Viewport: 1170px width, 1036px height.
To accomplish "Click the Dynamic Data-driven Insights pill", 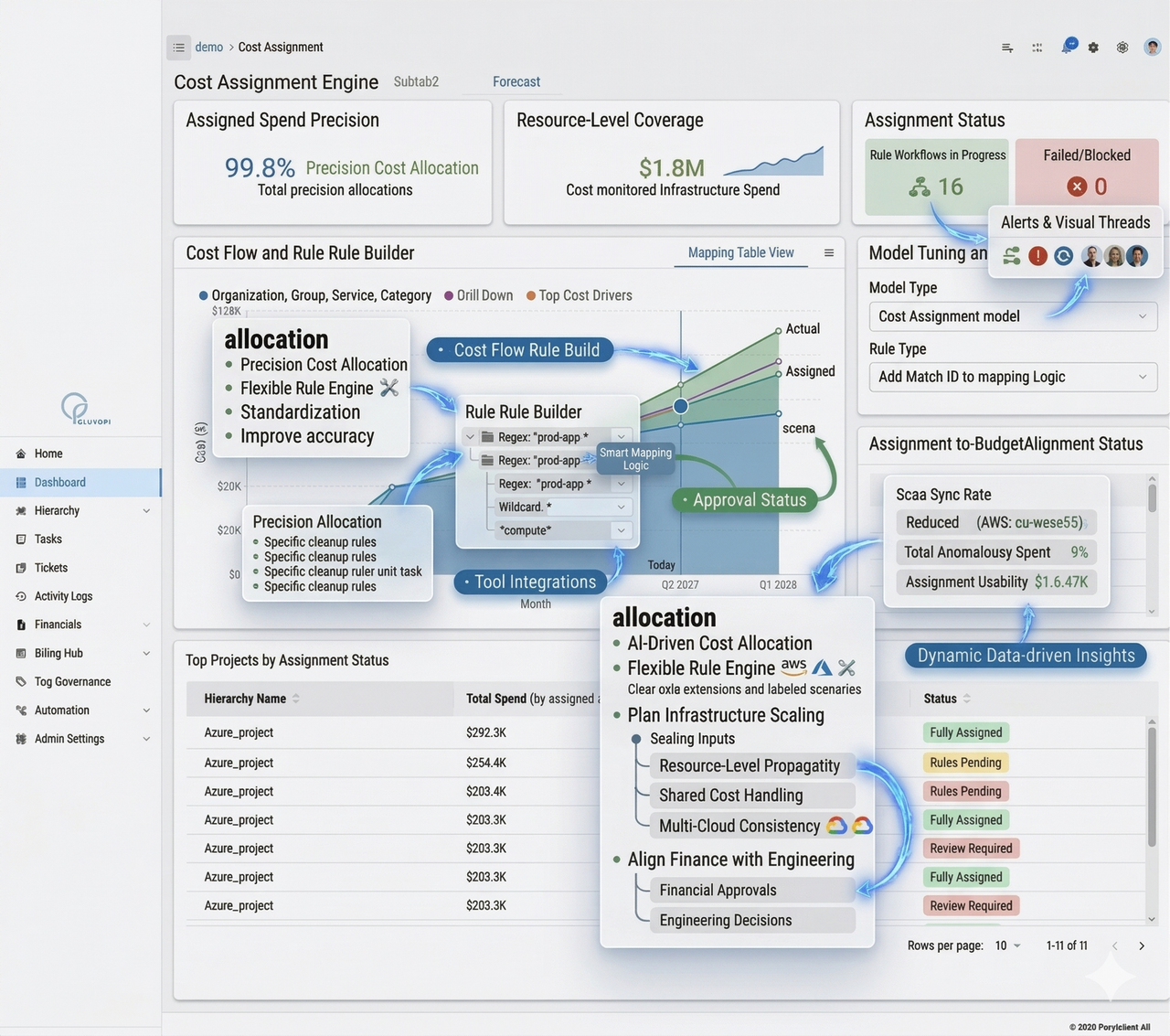I will pos(1026,656).
